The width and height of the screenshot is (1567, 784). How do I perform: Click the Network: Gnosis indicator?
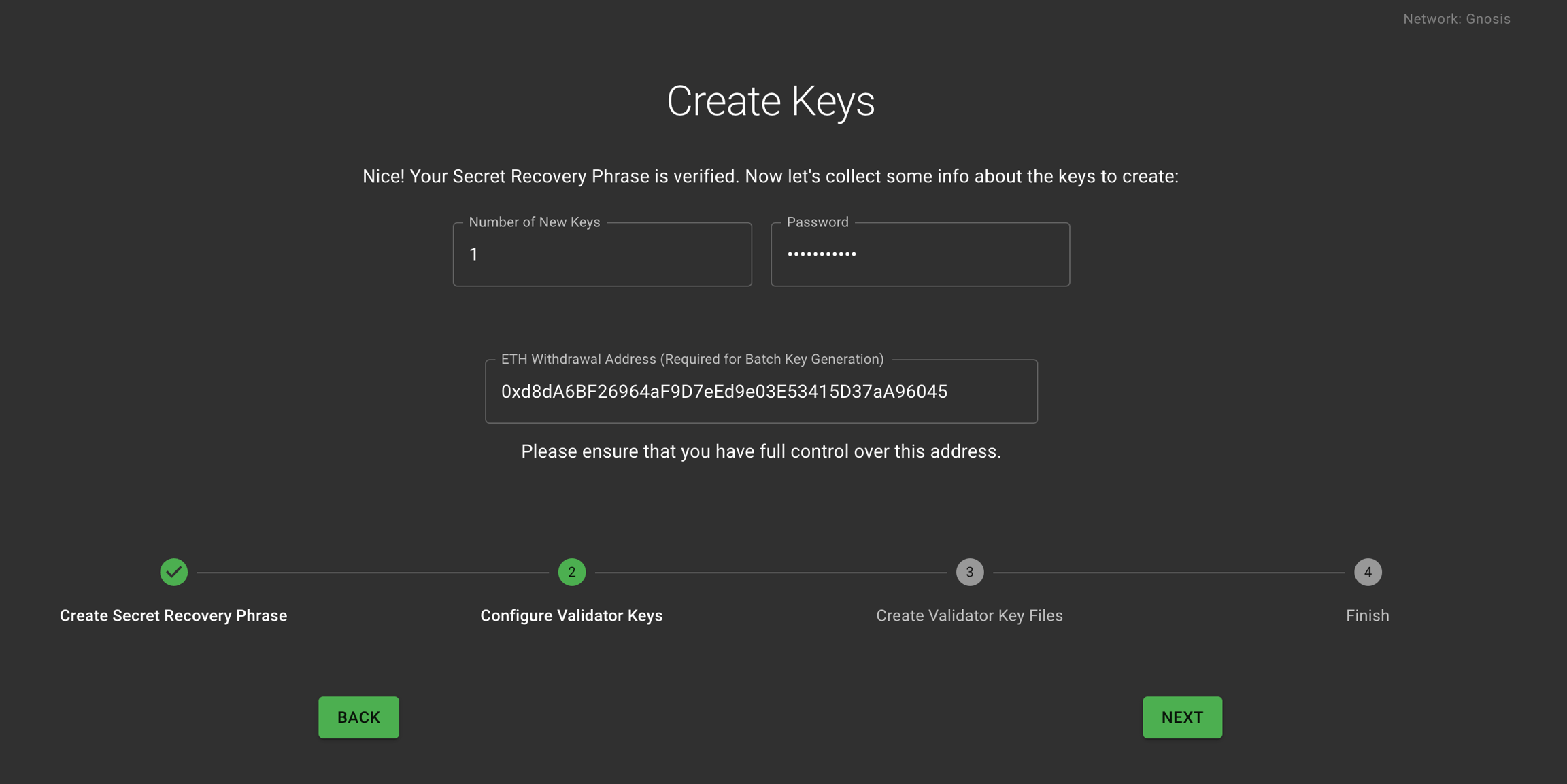[x=1456, y=19]
